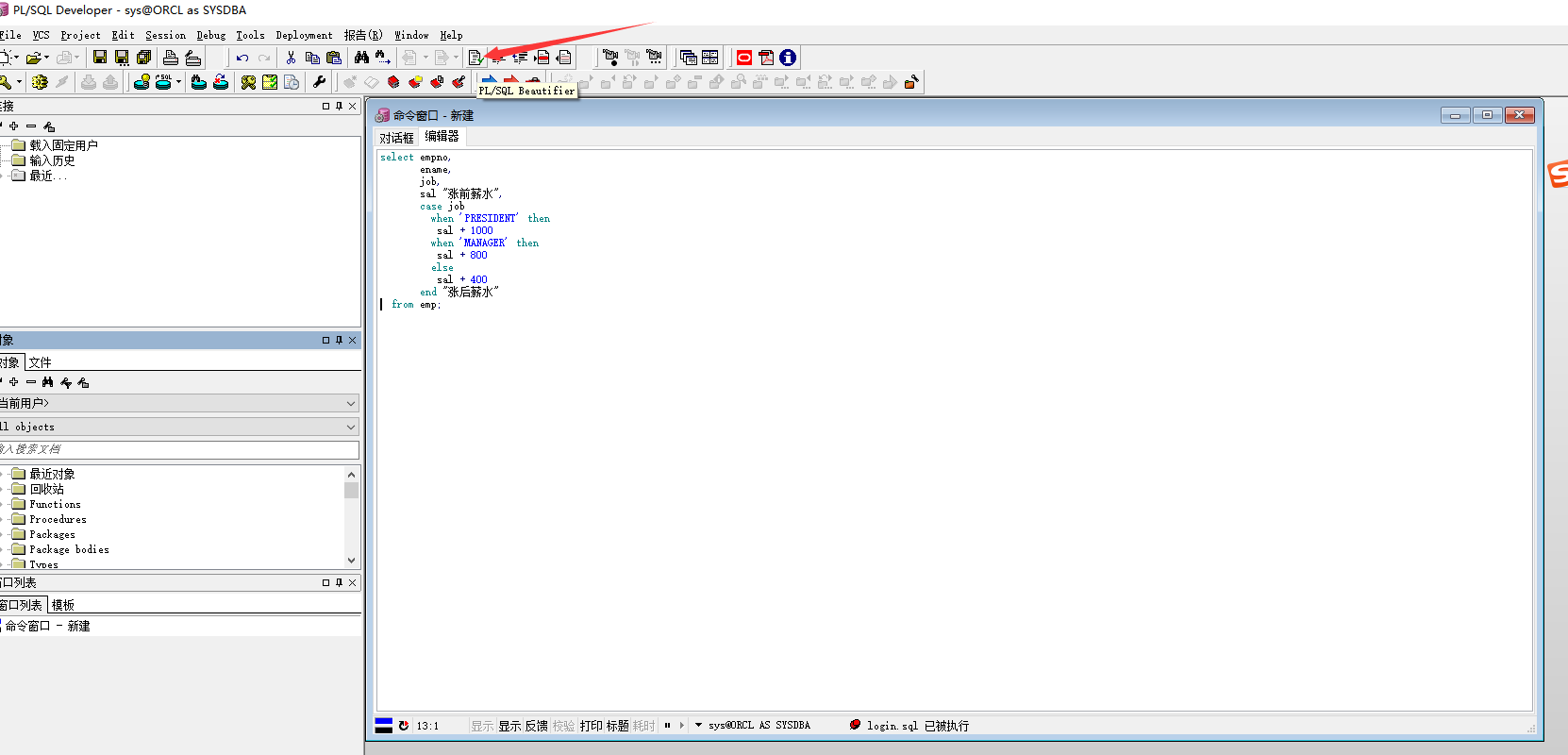1568x755 pixels.
Task: Click the 搜索 search input field
Action: point(179,449)
